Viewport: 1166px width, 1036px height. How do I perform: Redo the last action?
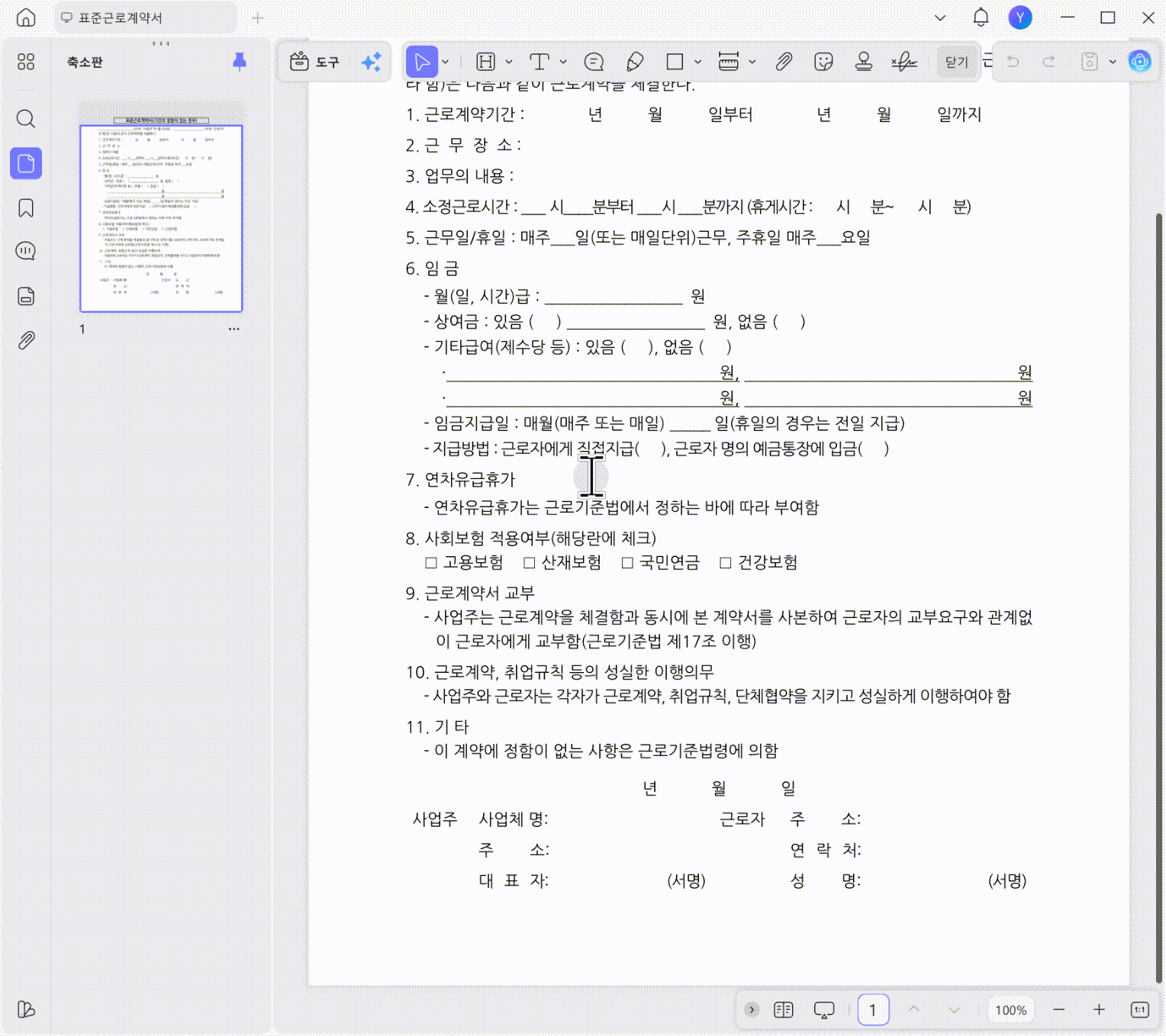coord(1049,62)
